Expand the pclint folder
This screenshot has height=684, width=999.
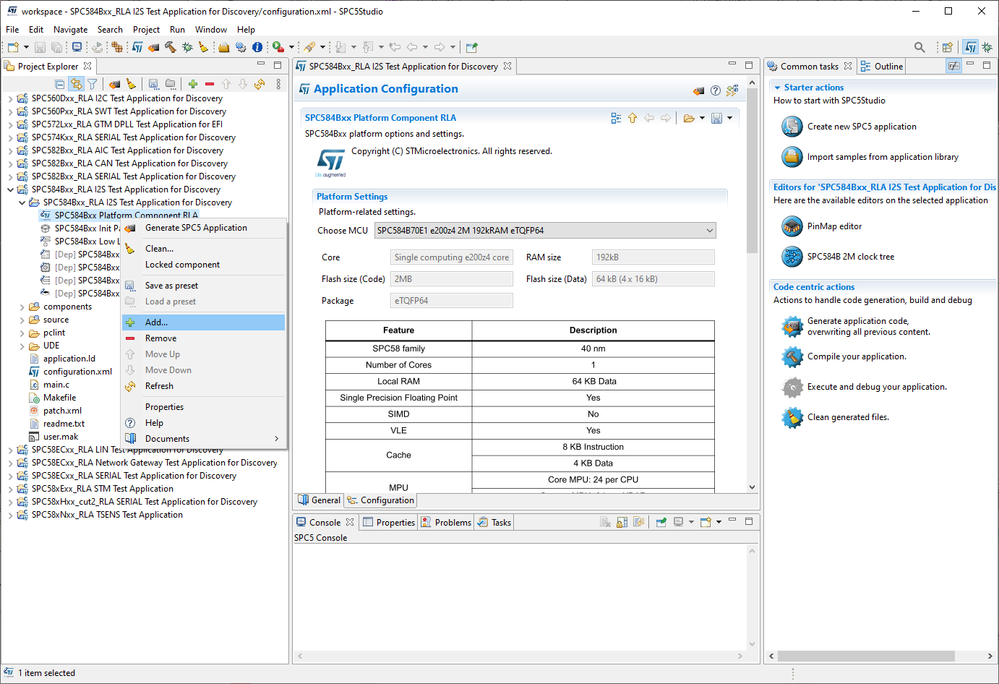[22, 333]
